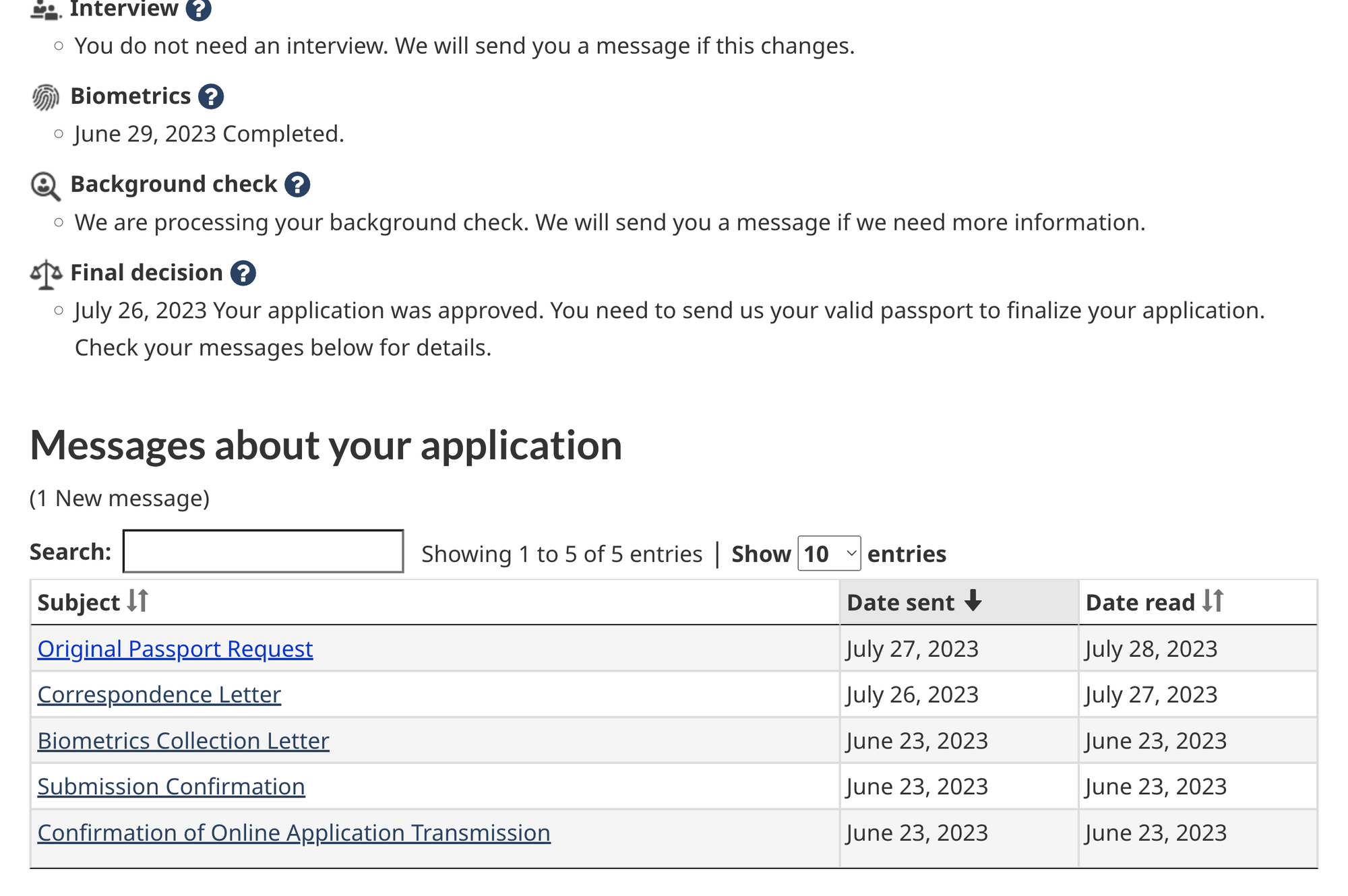Screen dimensions: 1348x896
Task: Click the Interview help question mark icon
Action: click(198, 9)
